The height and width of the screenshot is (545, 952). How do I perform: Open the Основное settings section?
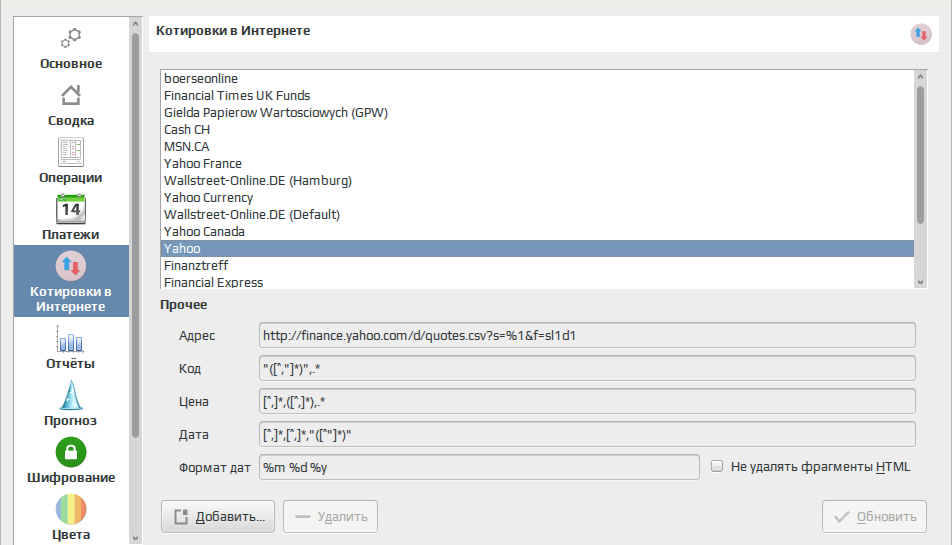tap(71, 49)
